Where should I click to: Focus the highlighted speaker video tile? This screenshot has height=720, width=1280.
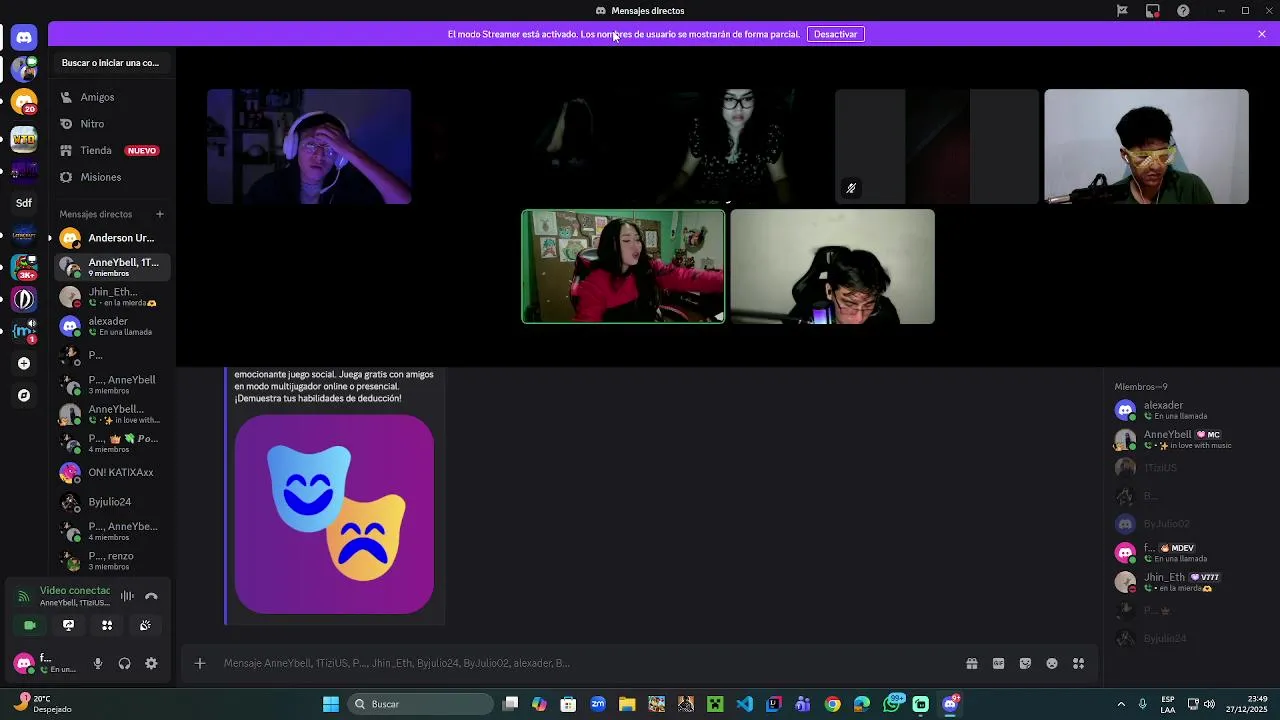623,266
